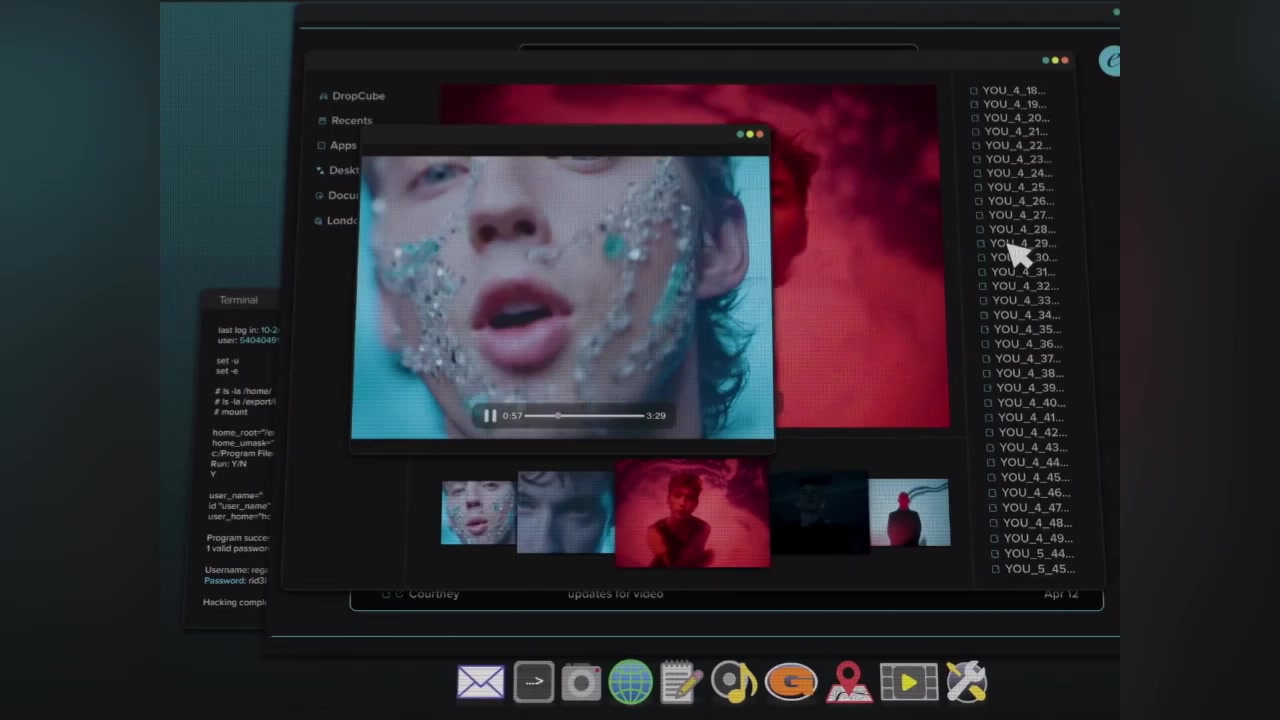
Task: Open the notepad with pencil dock icon
Action: tap(682, 683)
